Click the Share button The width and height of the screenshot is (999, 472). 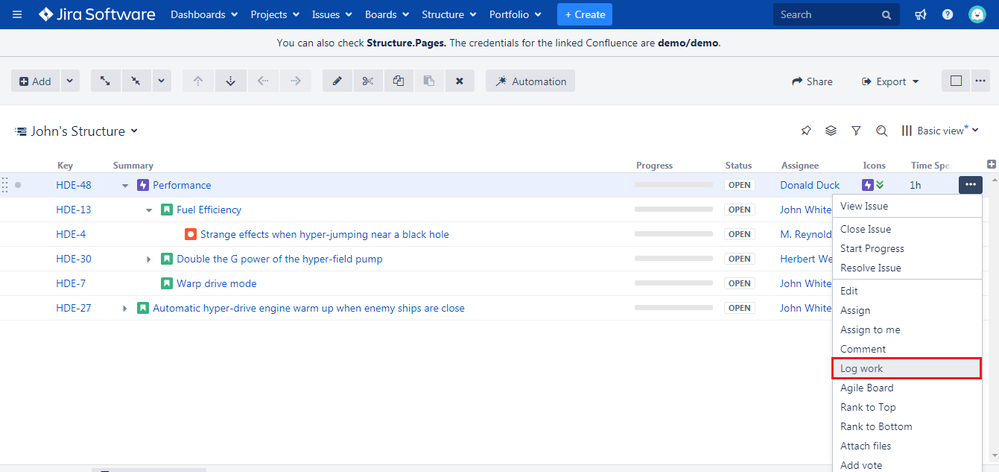coord(812,81)
